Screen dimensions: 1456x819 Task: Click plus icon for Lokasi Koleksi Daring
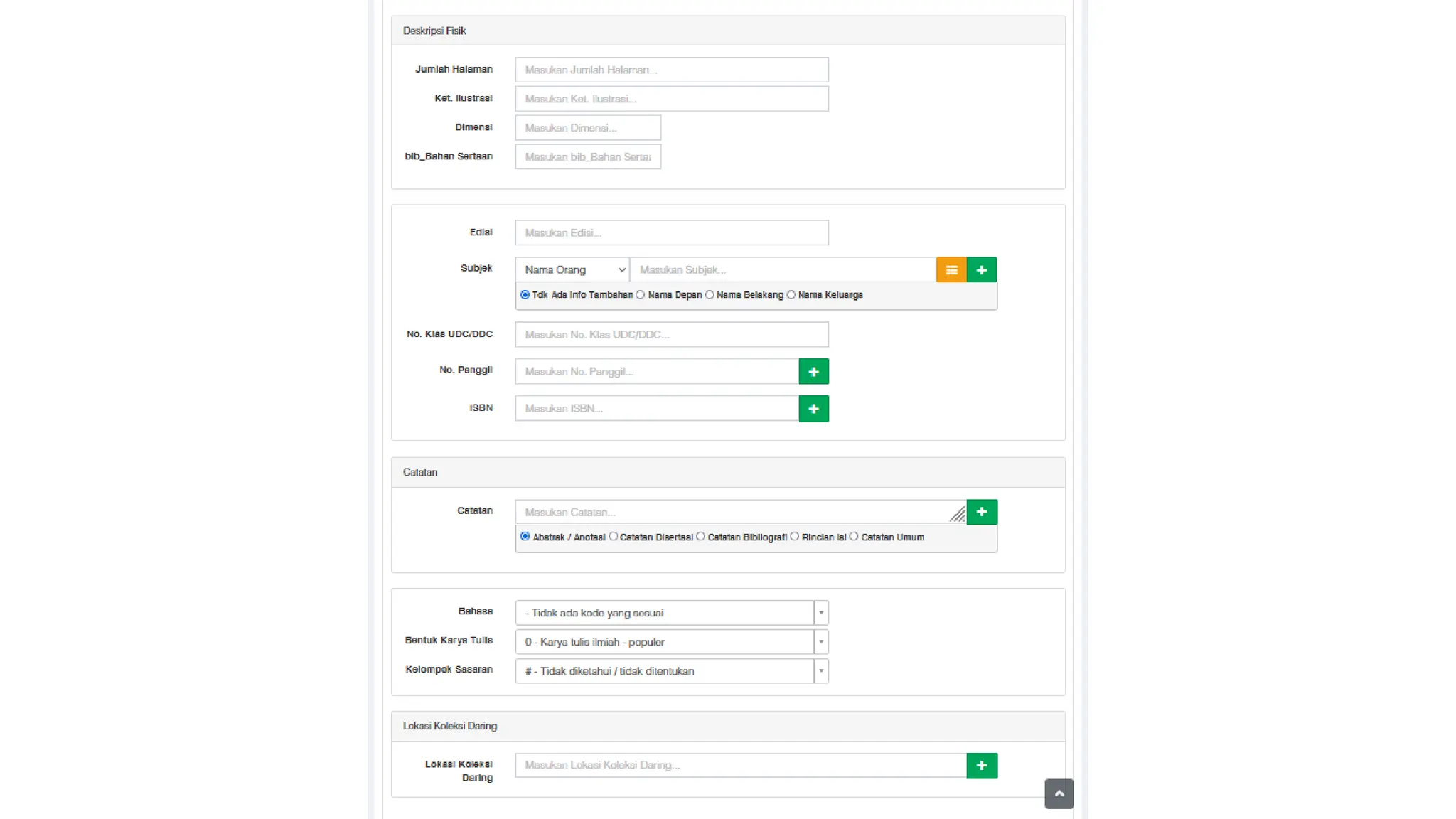coord(982,766)
